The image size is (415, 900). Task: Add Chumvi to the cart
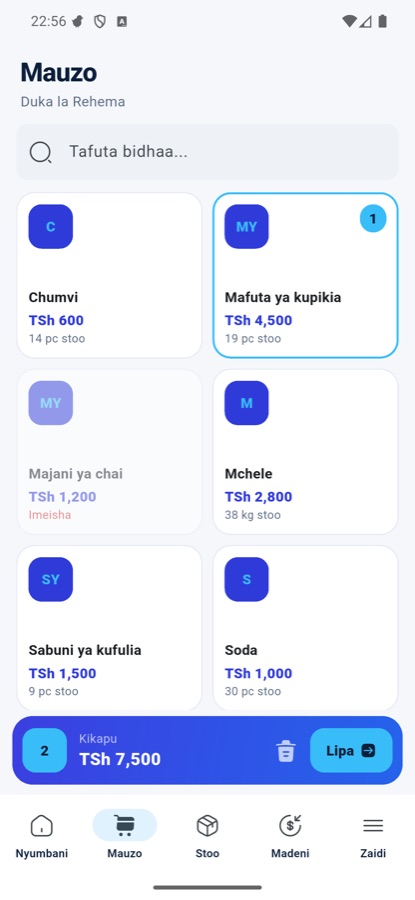click(110, 276)
